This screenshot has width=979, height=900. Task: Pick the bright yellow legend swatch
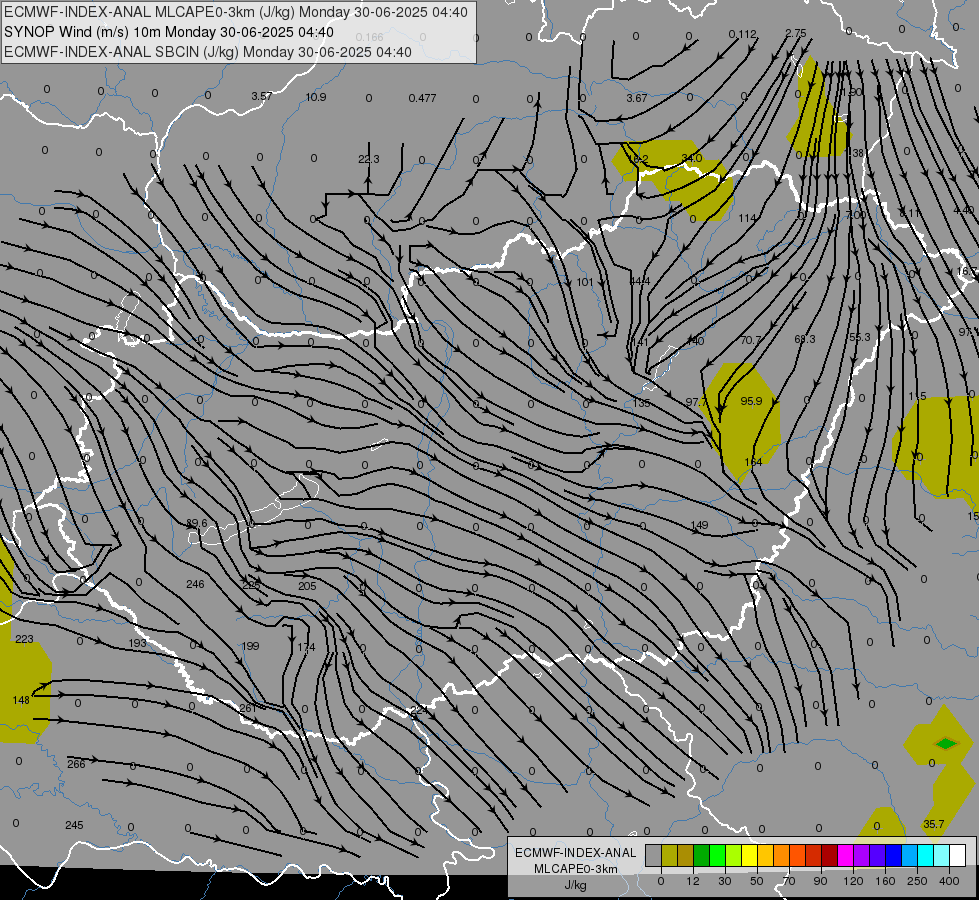click(x=749, y=855)
